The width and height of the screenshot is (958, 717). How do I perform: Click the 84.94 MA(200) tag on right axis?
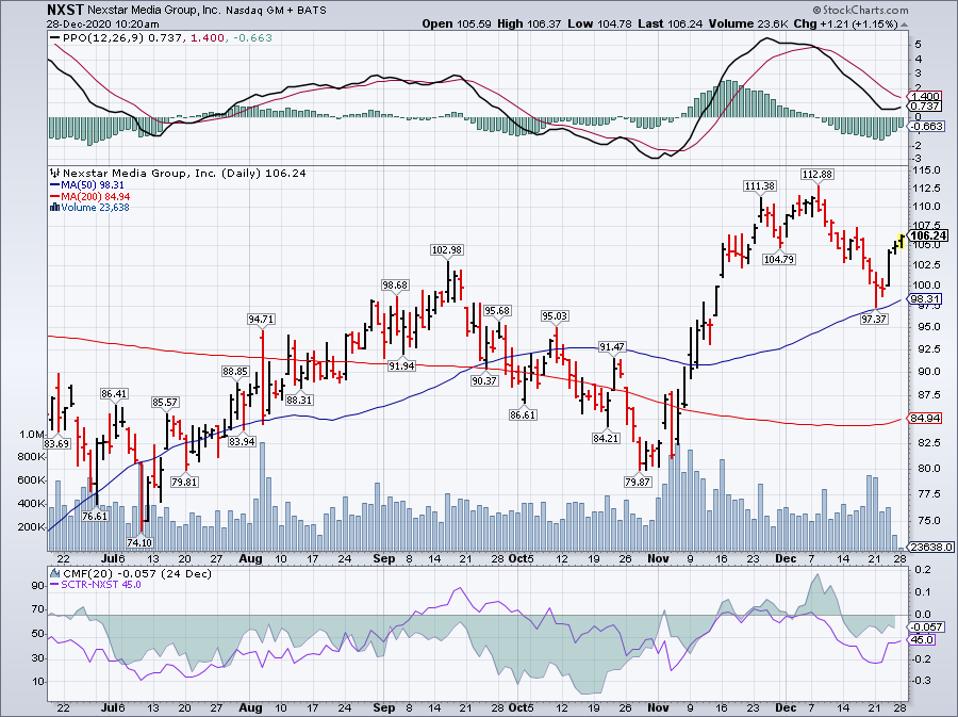925,418
